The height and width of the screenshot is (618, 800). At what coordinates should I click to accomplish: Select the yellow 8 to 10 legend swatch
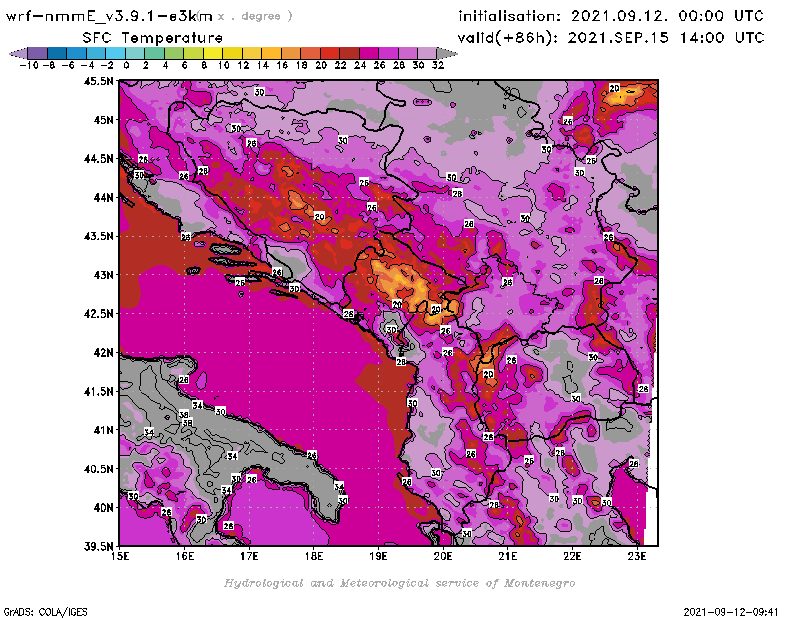tap(213, 53)
